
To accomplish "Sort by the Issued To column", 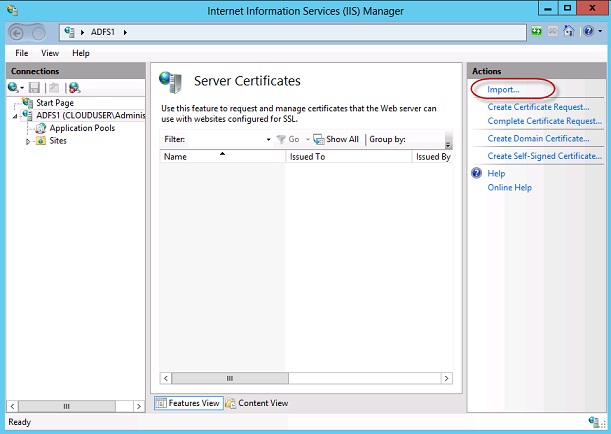I will point(349,157).
